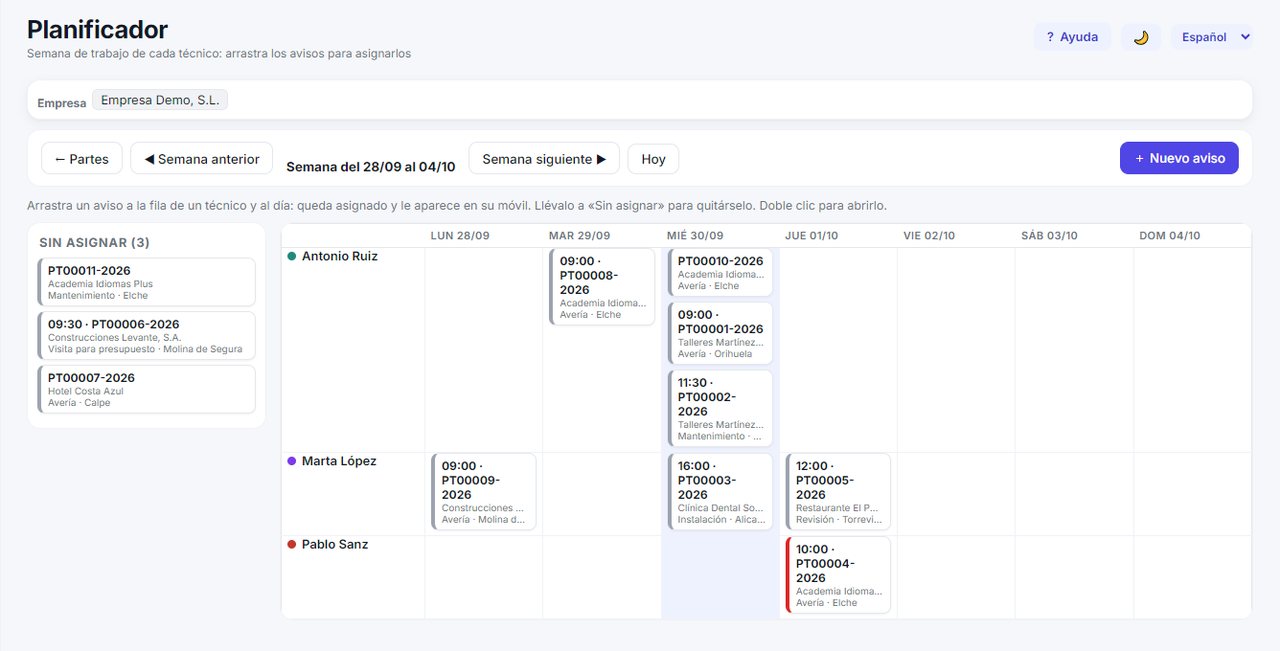The image size is (1280, 651).
Task: Click the Semana del 28/09 al 04/10 label
Action: 371,167
